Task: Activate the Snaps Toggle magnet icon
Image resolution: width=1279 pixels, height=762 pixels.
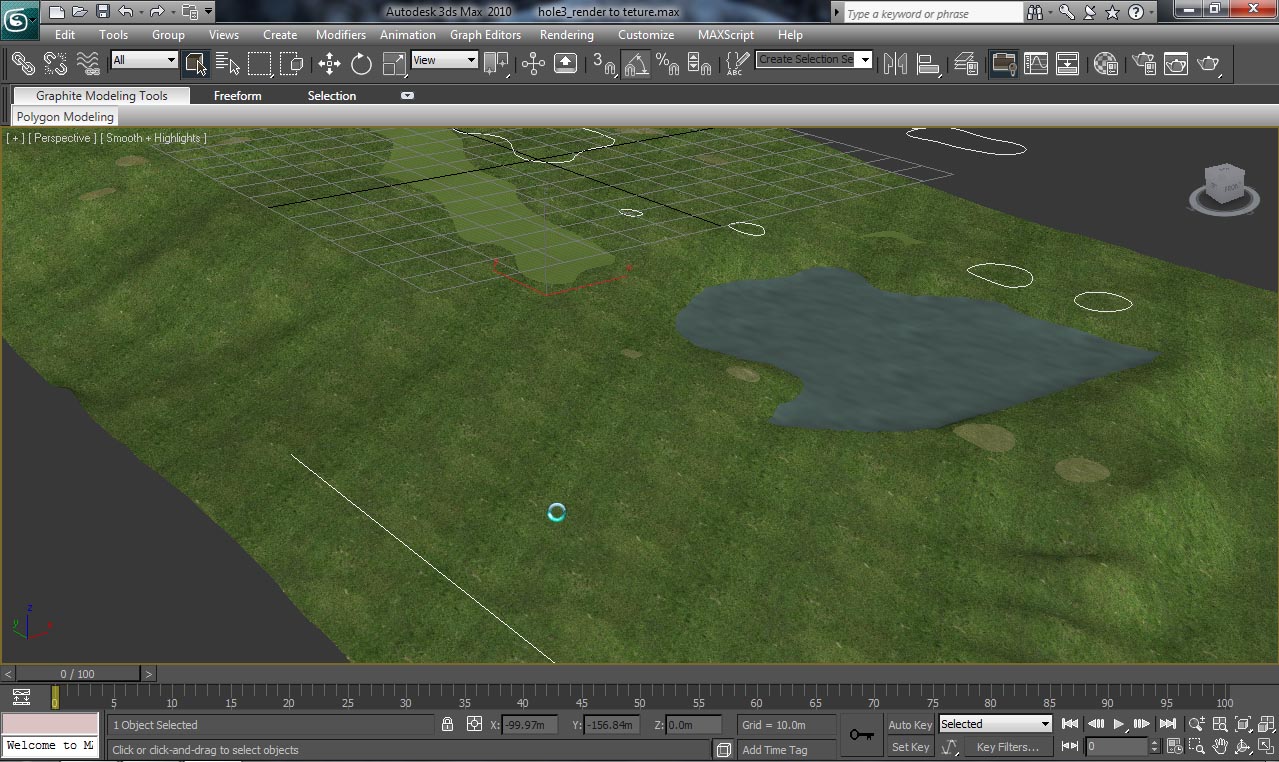Action: [x=606, y=64]
